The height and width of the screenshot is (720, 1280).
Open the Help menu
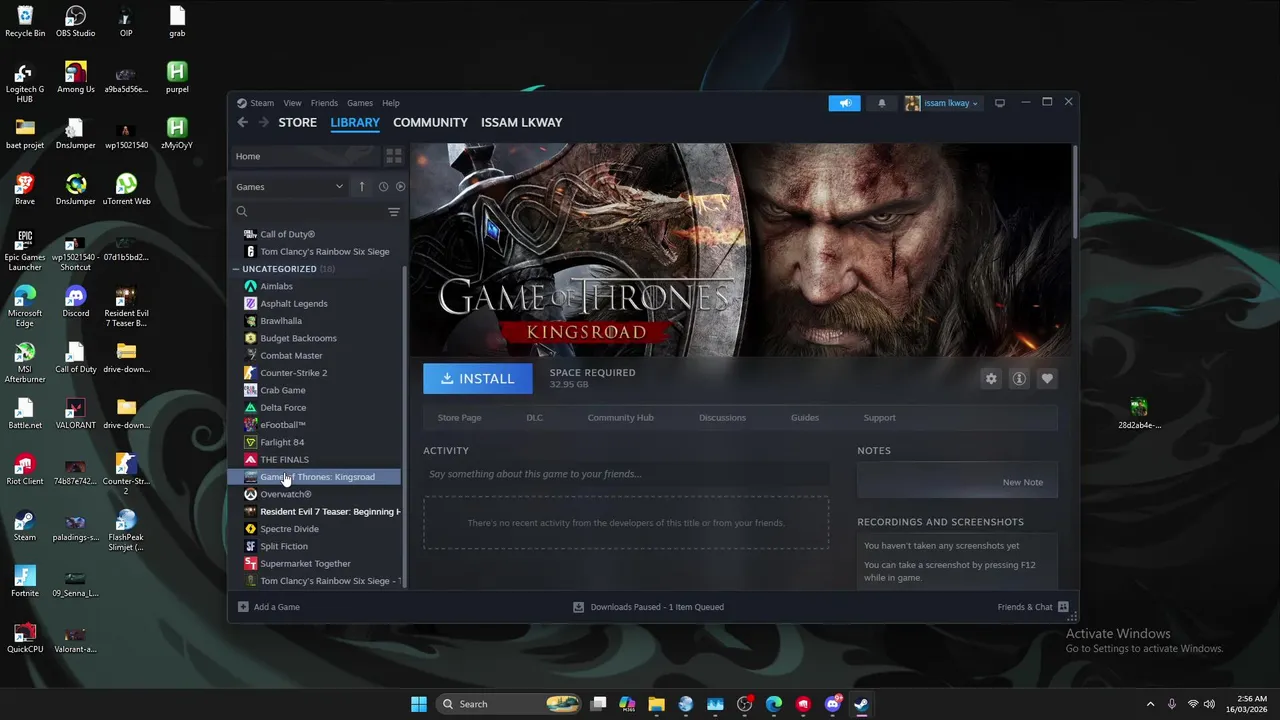[x=391, y=103]
